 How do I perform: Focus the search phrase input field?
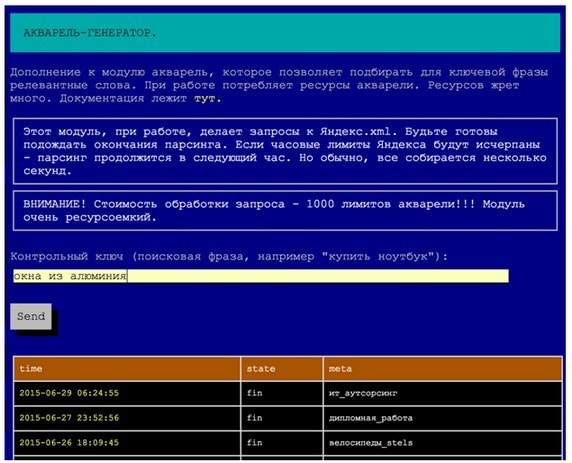coord(261,276)
